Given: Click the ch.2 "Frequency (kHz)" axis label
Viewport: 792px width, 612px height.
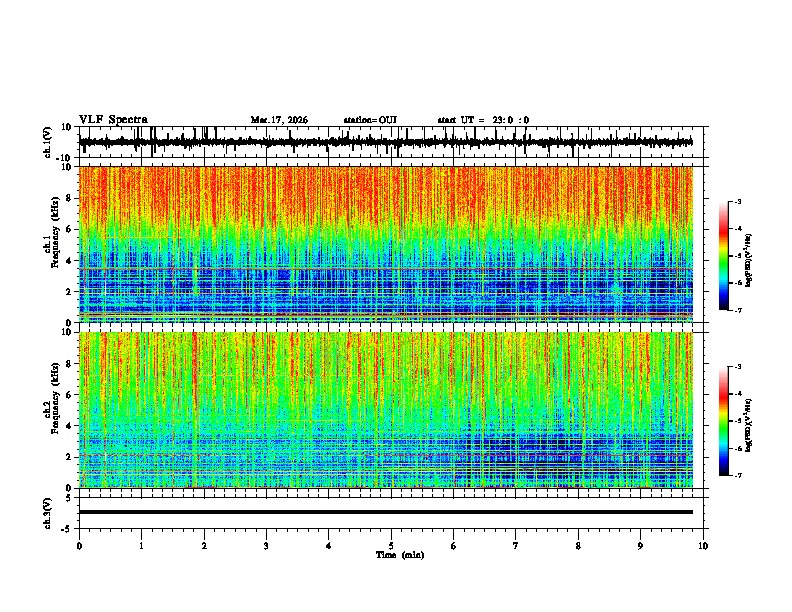Looking at the screenshot, I should [x=55, y=398].
